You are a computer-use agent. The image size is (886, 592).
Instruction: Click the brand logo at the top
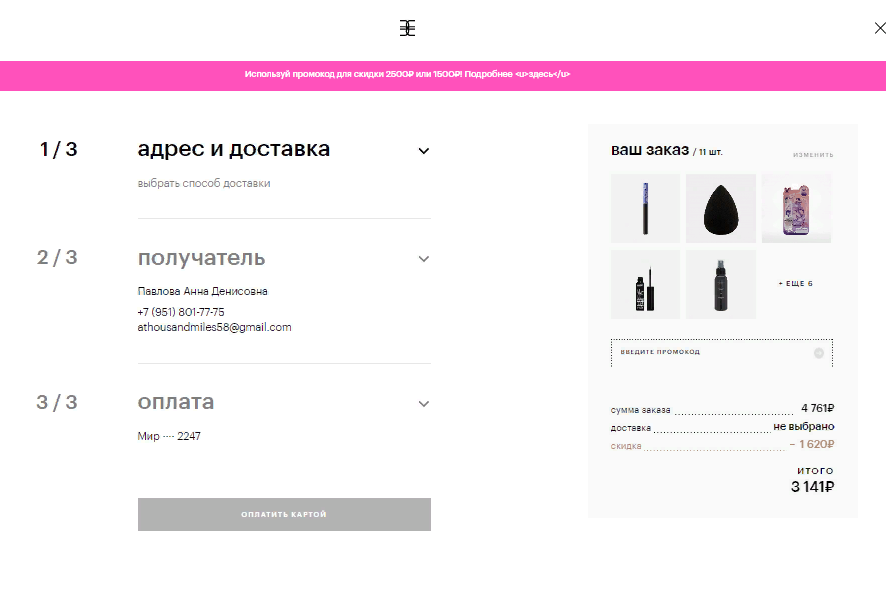(x=407, y=28)
